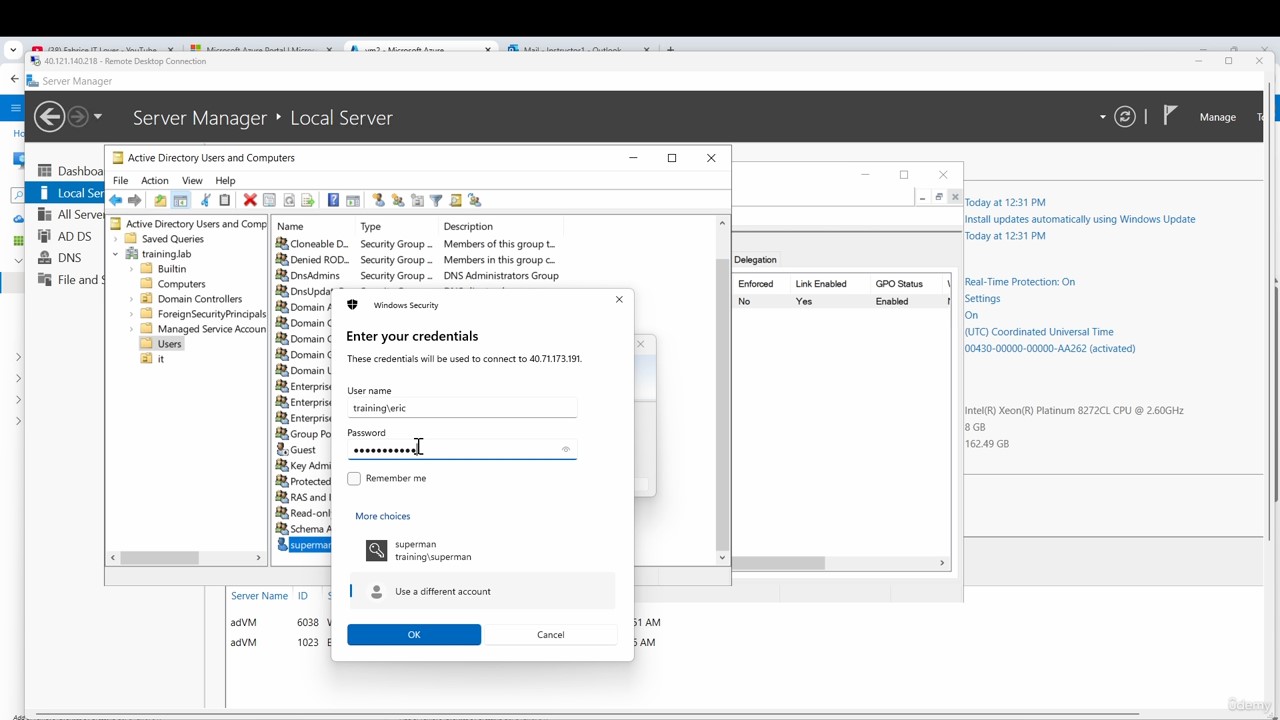Click the Create new group icon

[398, 201]
